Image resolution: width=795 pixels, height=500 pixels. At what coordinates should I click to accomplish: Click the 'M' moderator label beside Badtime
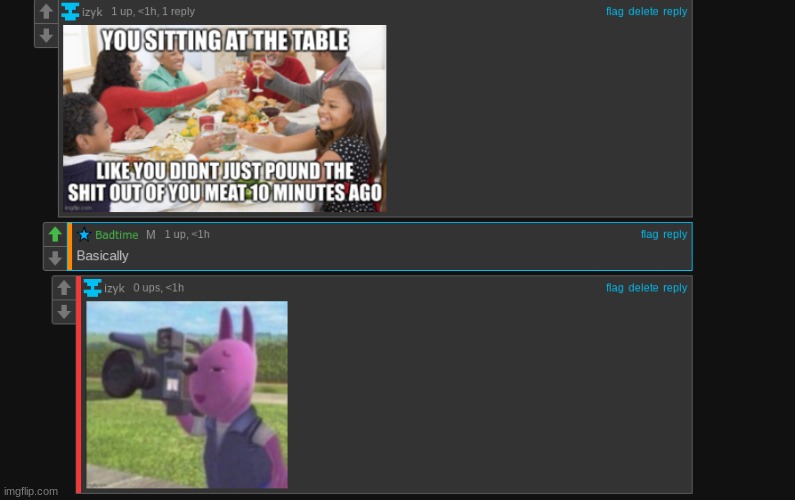151,234
